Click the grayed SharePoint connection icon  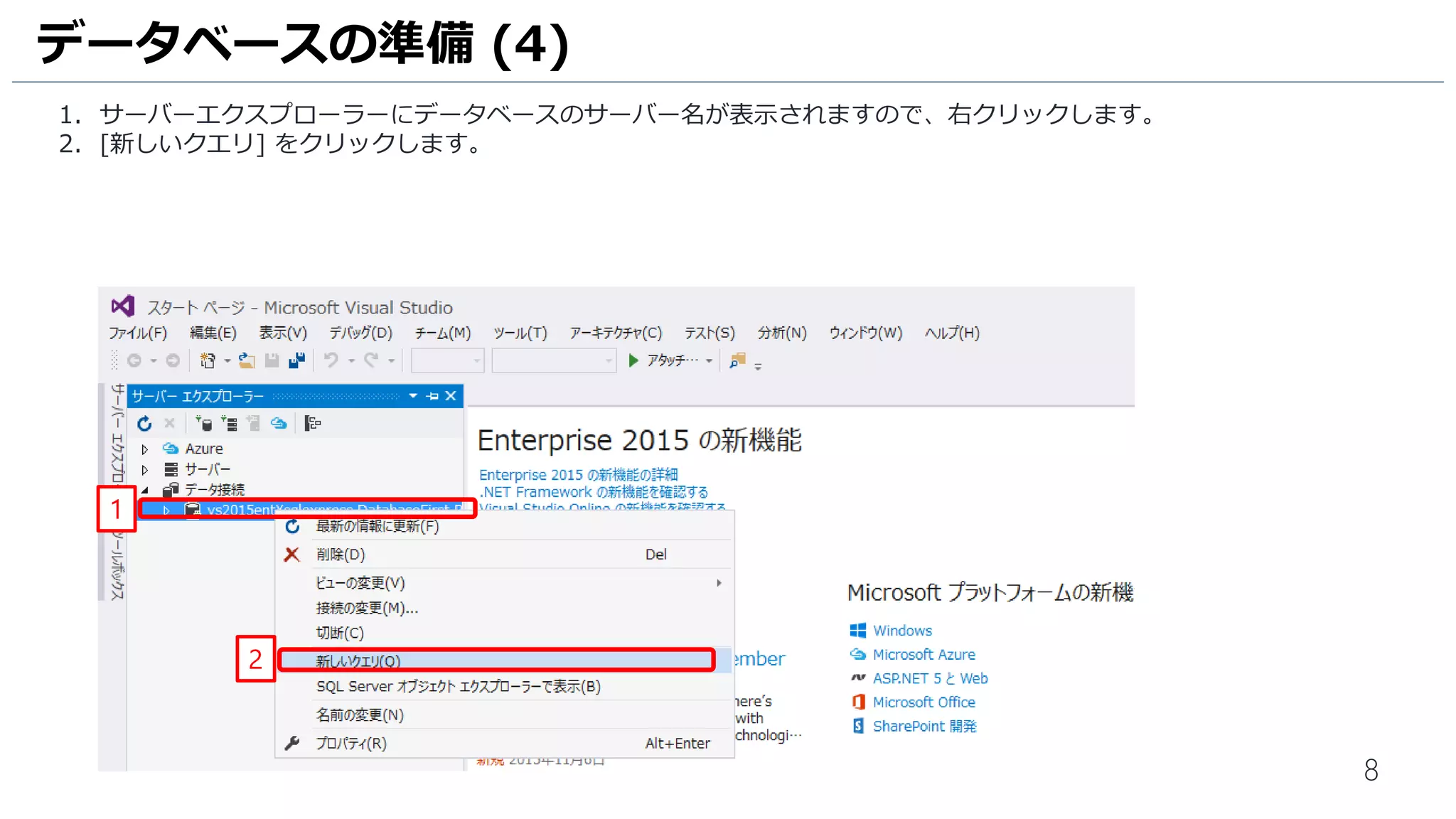point(253,424)
